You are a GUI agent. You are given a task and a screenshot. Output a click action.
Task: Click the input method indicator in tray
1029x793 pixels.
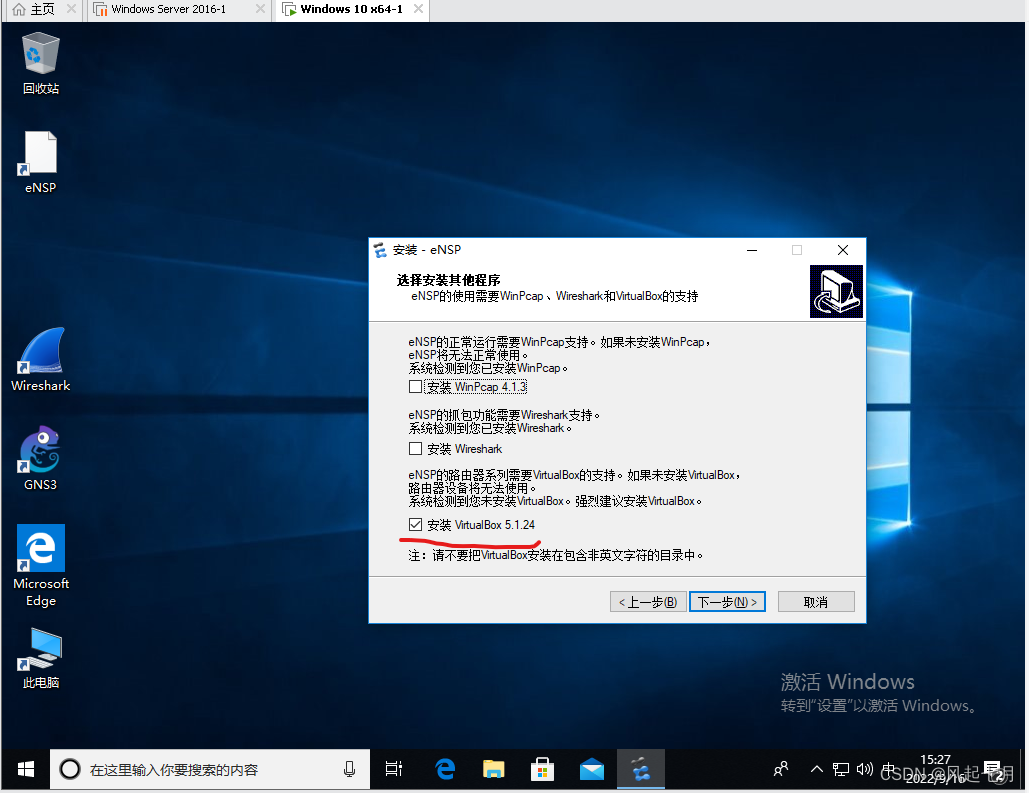click(889, 769)
